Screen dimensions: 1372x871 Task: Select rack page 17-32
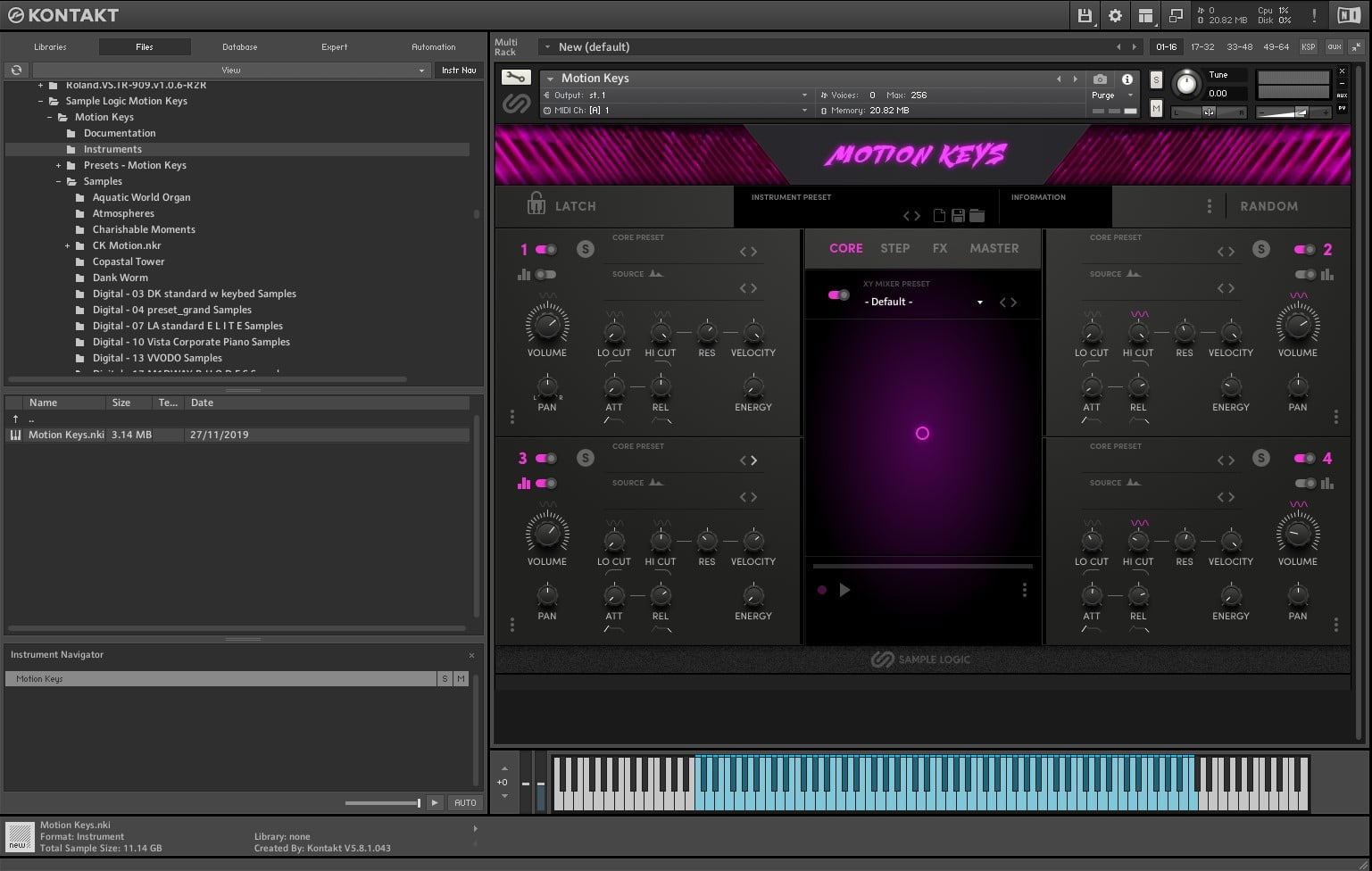coord(1202,46)
